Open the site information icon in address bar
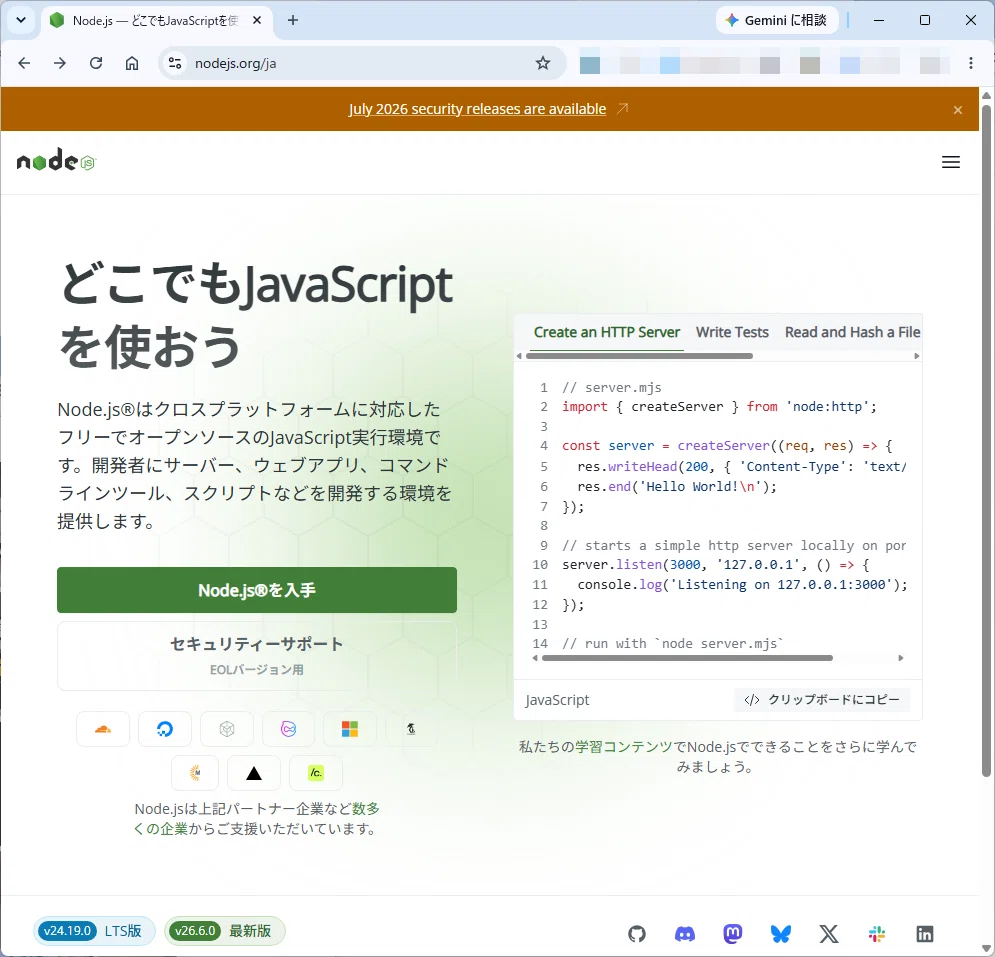This screenshot has height=957, width=995. click(x=175, y=63)
